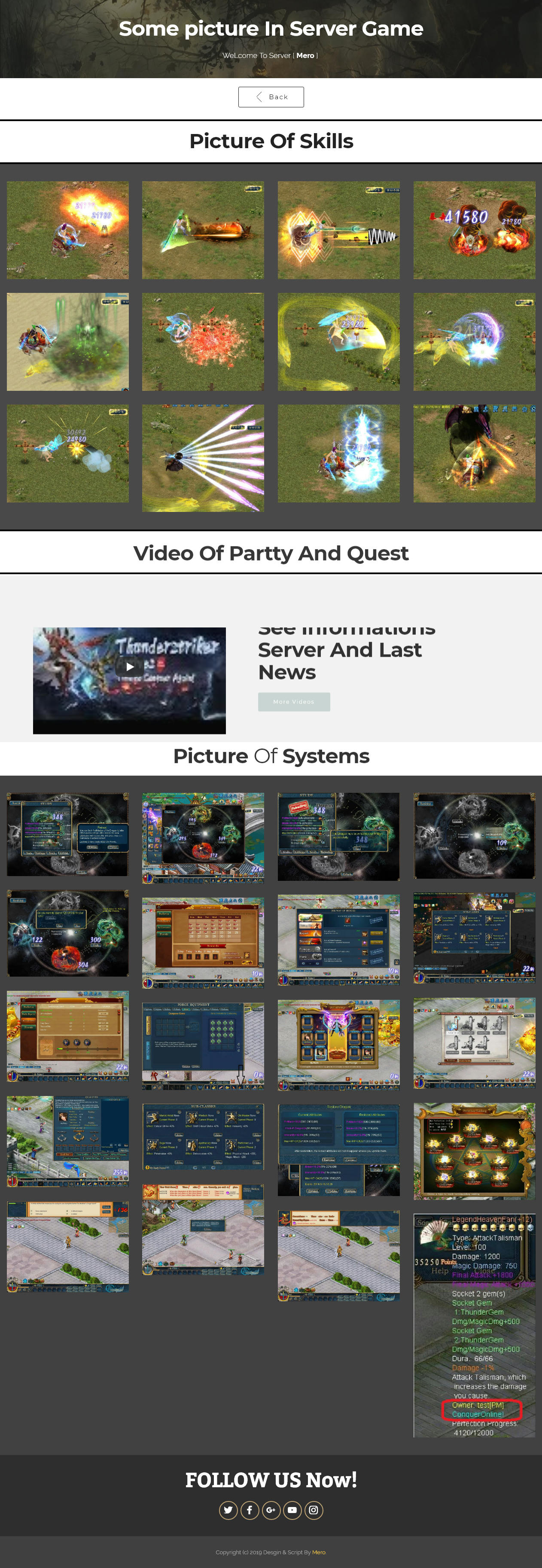542x1568 pixels.
Task: Open the Sub-Classes system screenshot
Action: point(203,1136)
